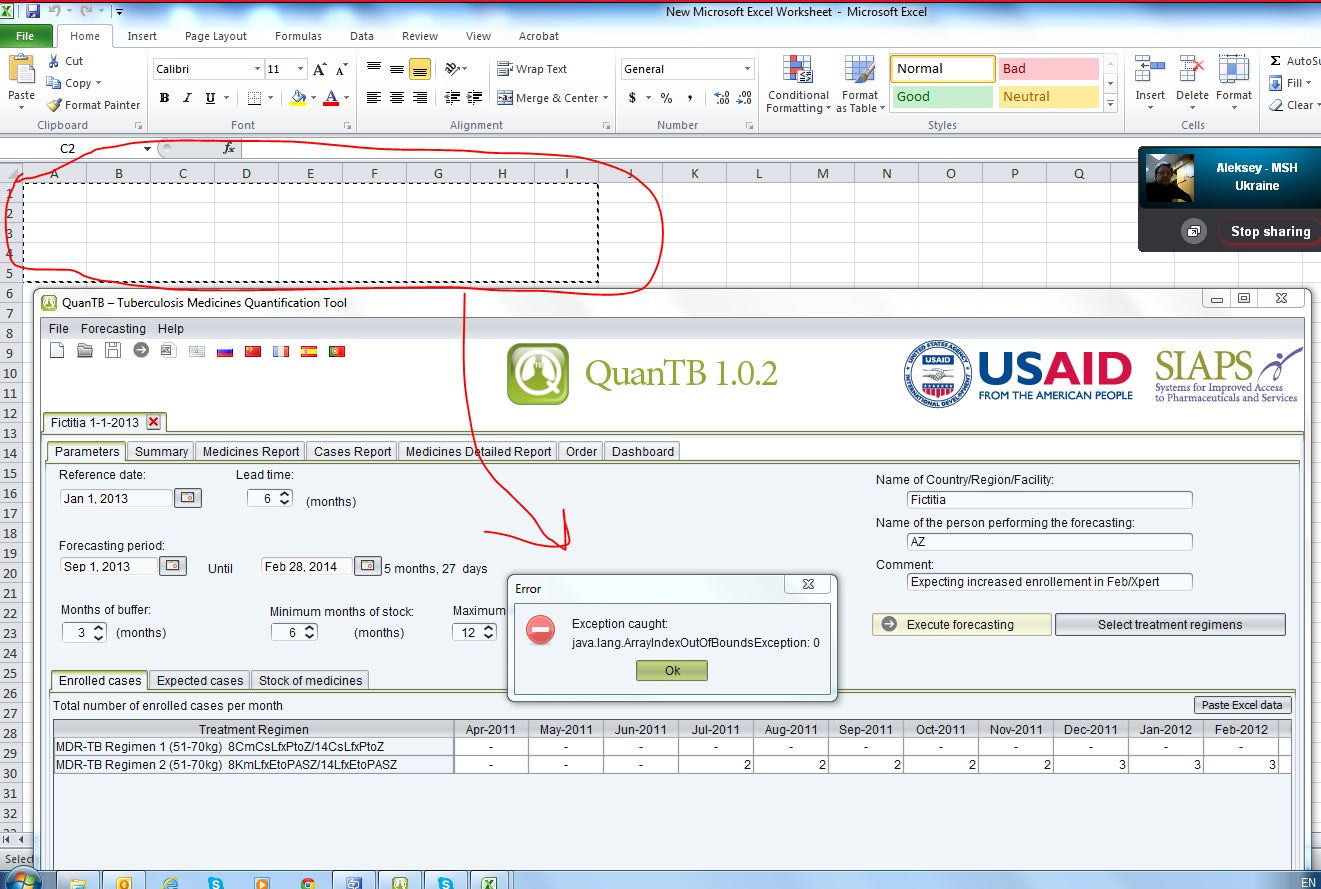Viewport: 1321px width, 889px height.
Task: Expand the Font Color dropdown arrow
Action: click(347, 98)
